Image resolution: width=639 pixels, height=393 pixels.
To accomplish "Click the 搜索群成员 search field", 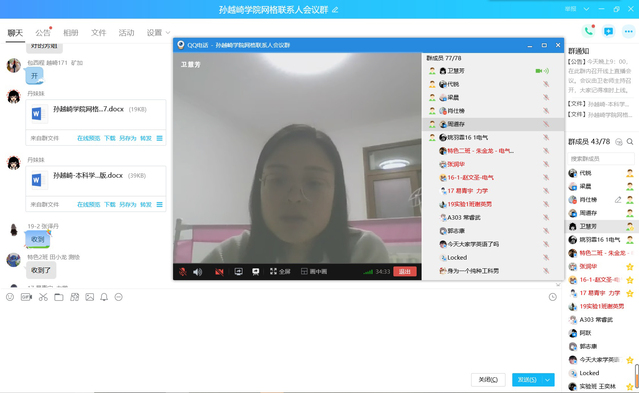I will [x=600, y=159].
